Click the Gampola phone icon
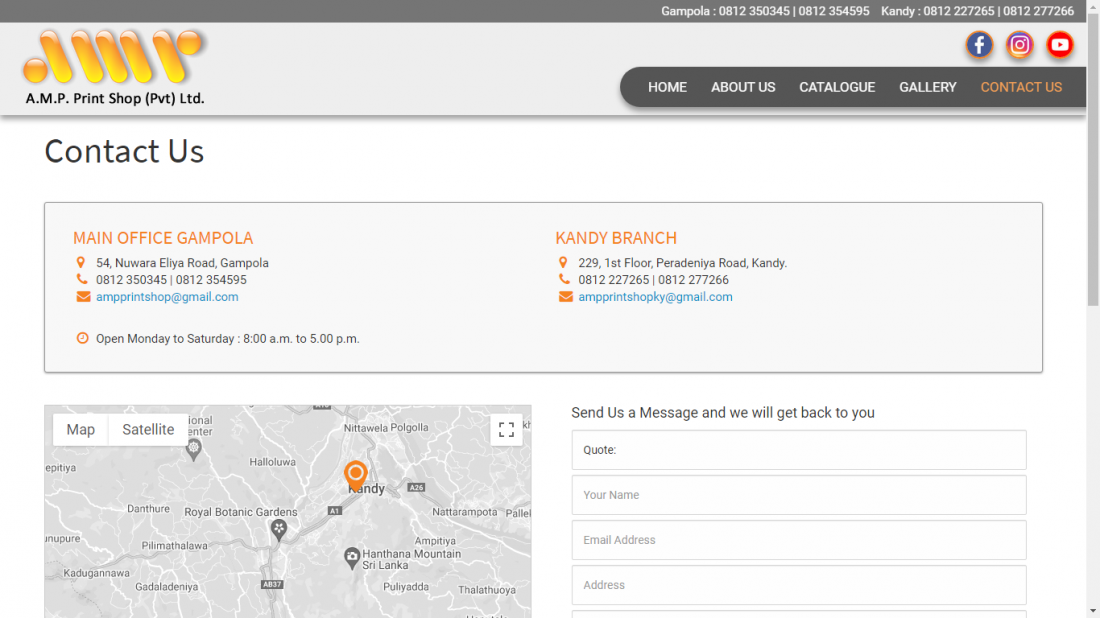This screenshot has width=1100, height=618. [82, 279]
